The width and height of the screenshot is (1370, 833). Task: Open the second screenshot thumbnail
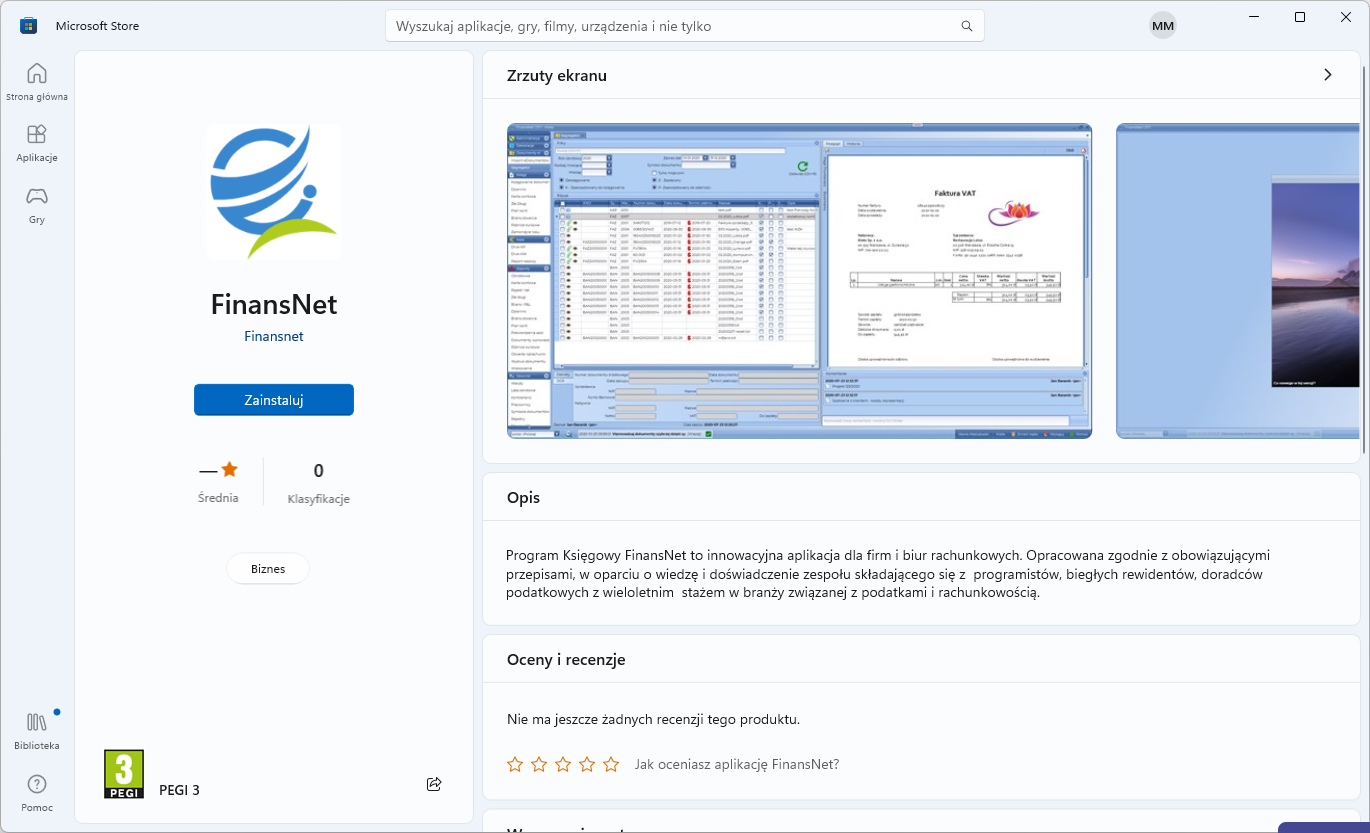pyautogui.click(x=1238, y=281)
